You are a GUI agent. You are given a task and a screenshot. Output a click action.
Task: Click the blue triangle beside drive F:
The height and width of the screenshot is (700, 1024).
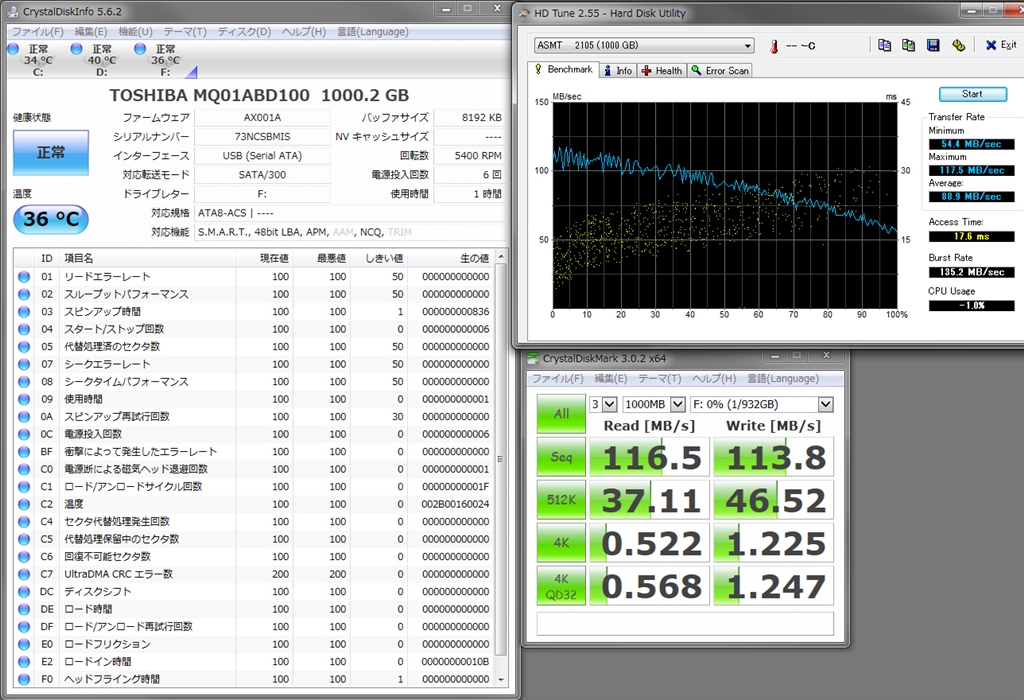(x=191, y=71)
